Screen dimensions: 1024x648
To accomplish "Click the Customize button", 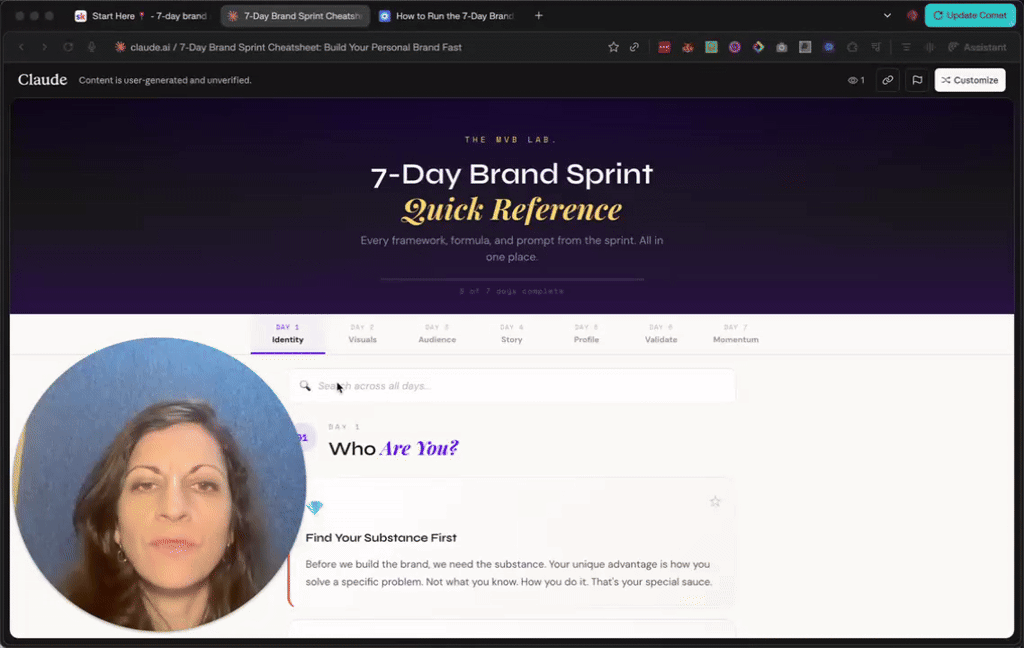I will click(969, 80).
